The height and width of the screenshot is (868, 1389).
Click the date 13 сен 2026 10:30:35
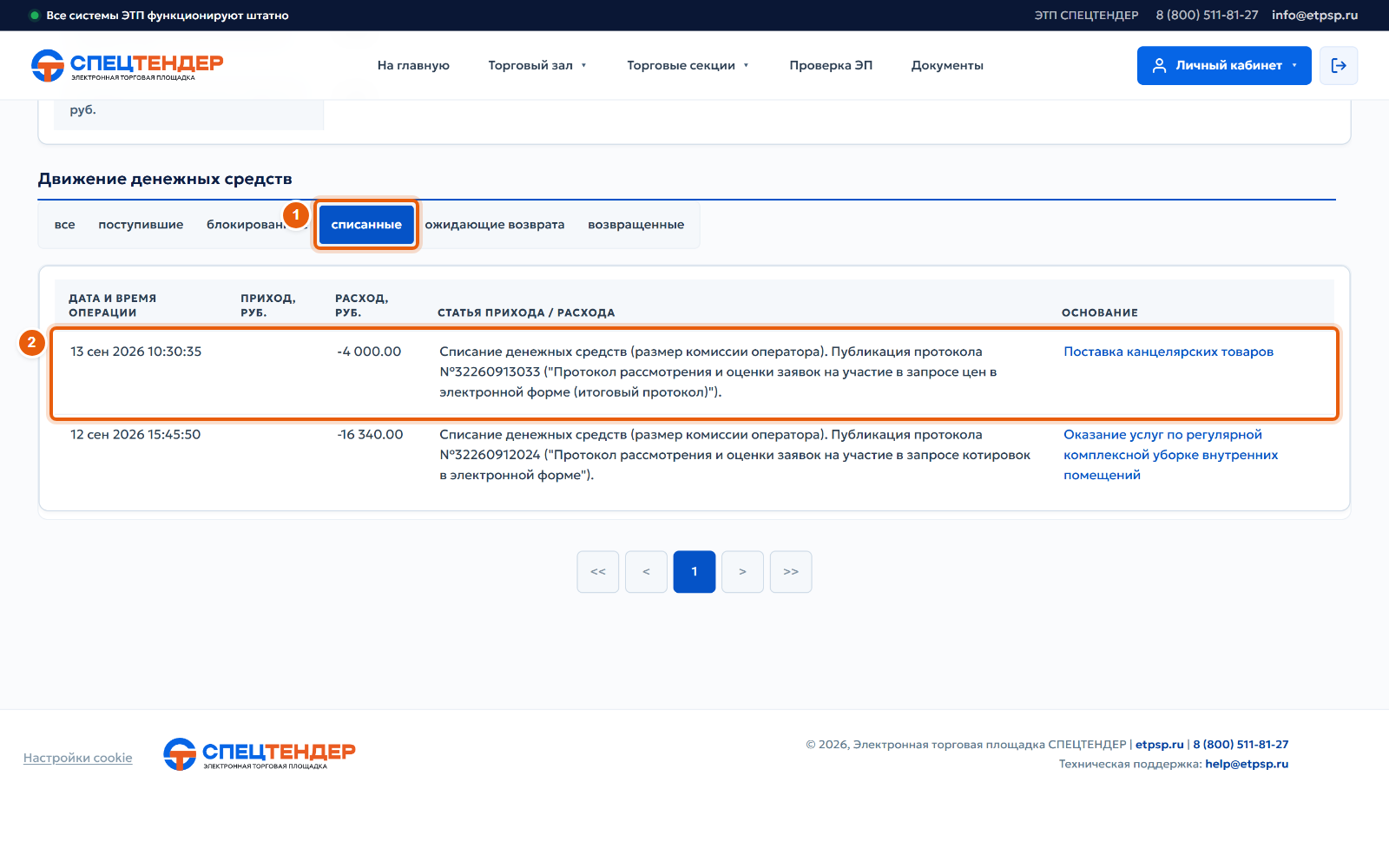(x=136, y=352)
